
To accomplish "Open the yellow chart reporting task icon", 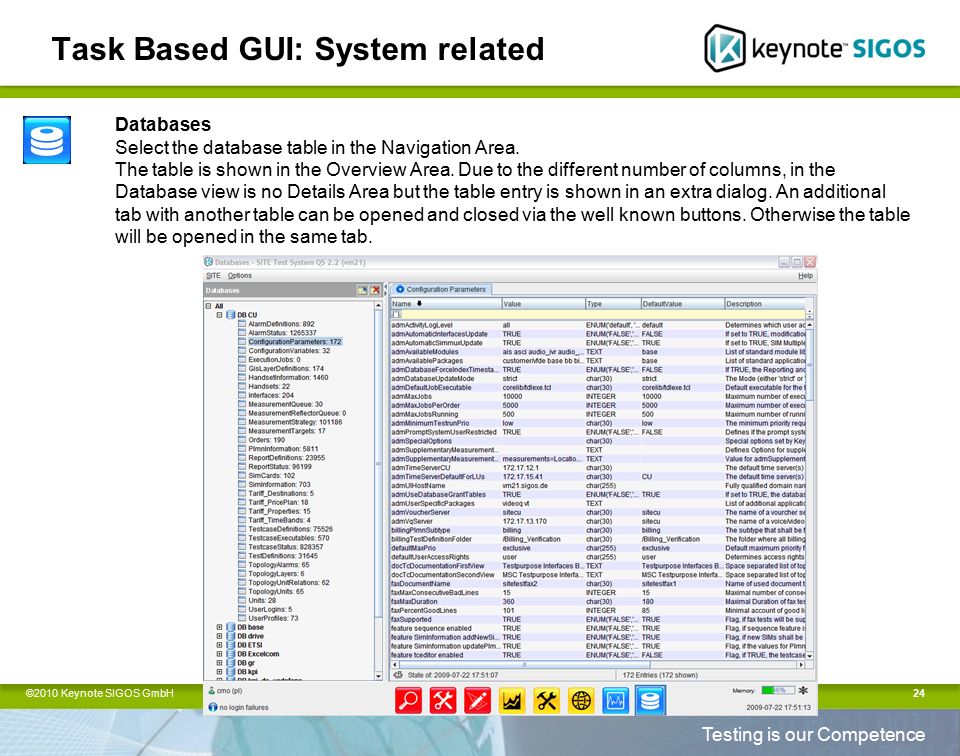I will (512, 700).
